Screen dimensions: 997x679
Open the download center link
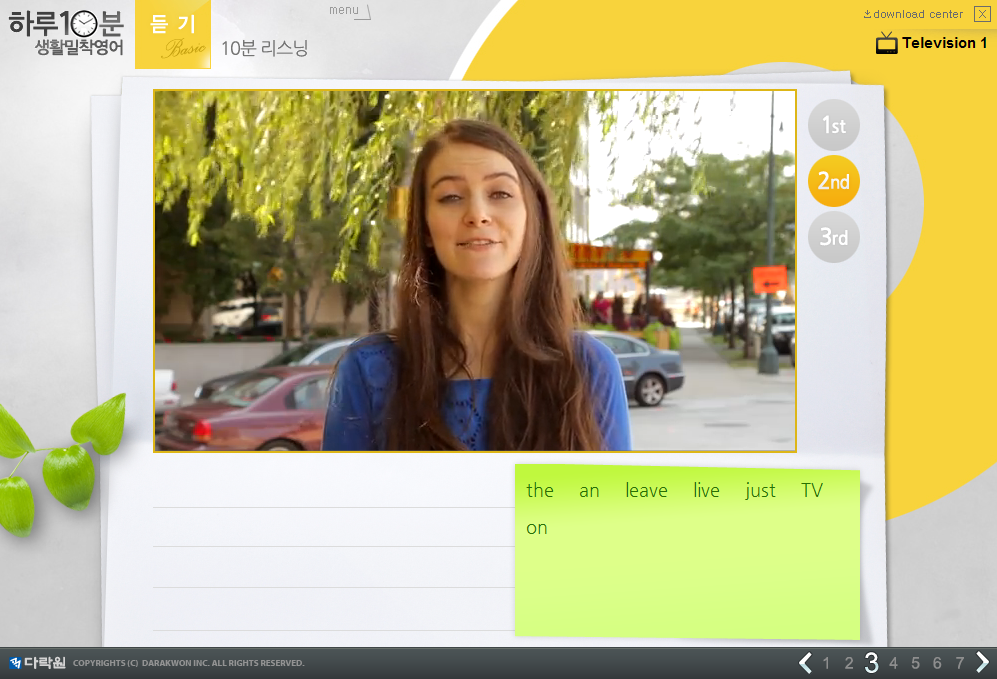pyautogui.click(x=913, y=14)
